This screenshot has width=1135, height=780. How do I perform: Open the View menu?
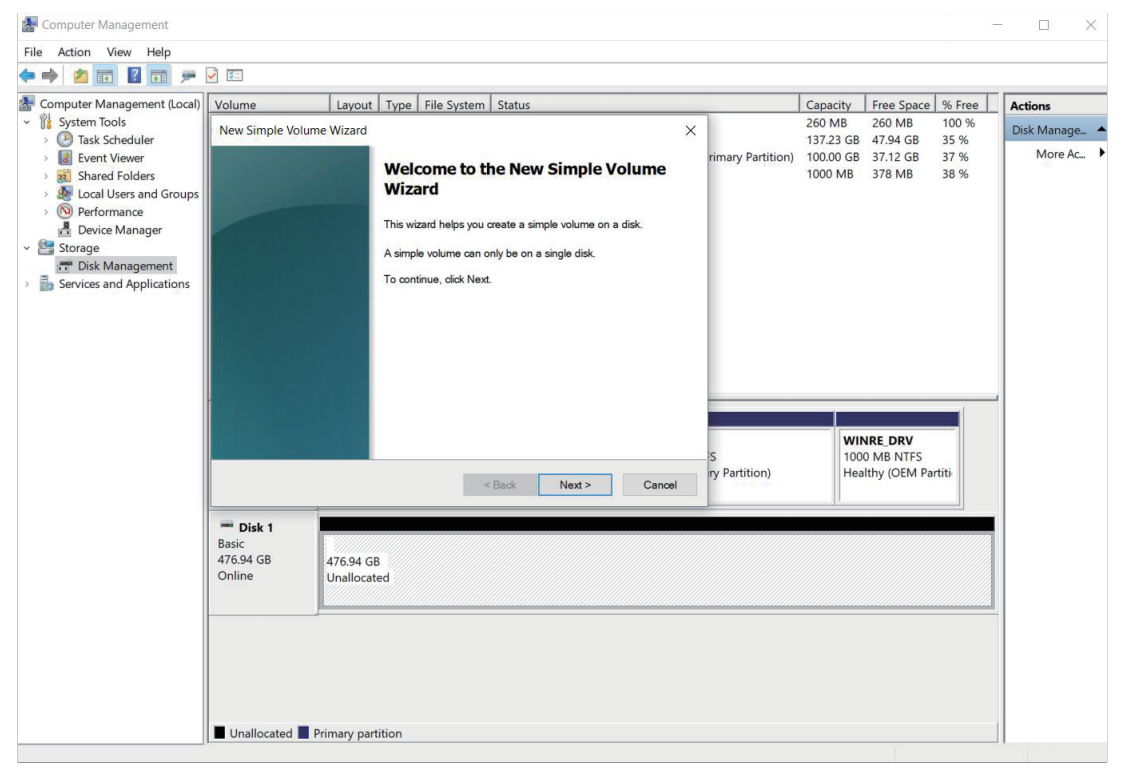point(119,52)
